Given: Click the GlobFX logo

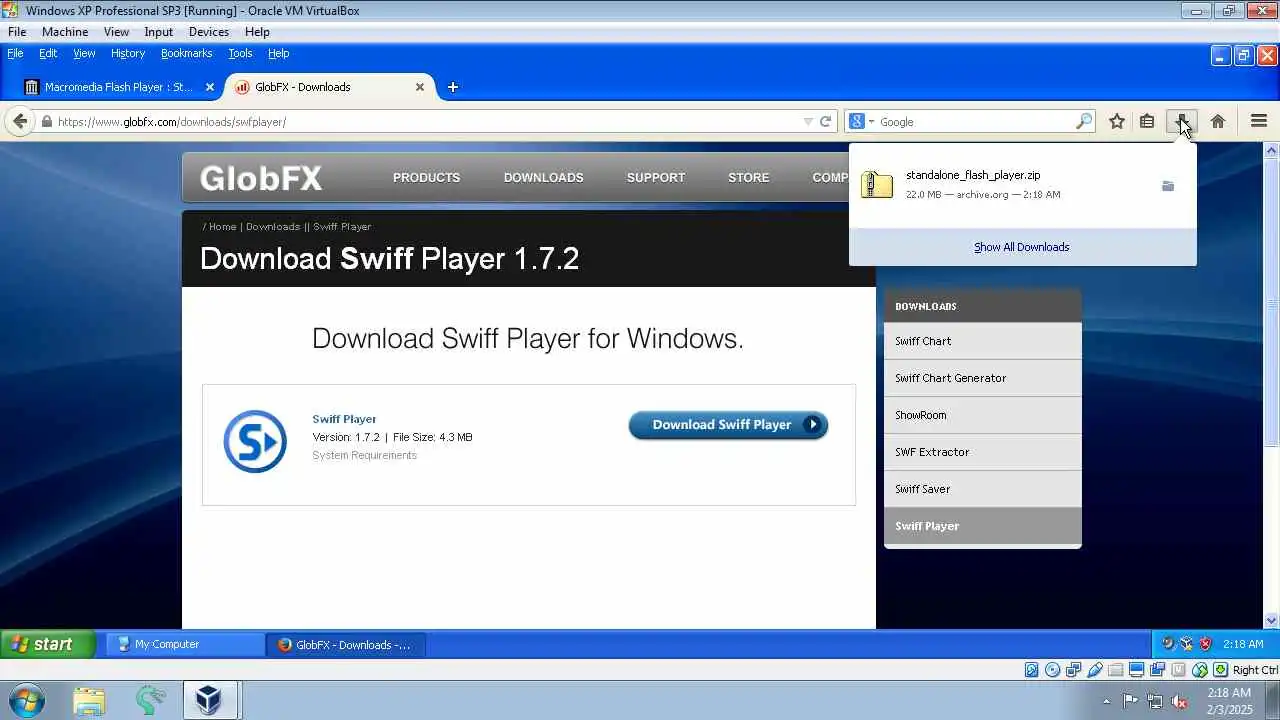Looking at the screenshot, I should (x=261, y=179).
